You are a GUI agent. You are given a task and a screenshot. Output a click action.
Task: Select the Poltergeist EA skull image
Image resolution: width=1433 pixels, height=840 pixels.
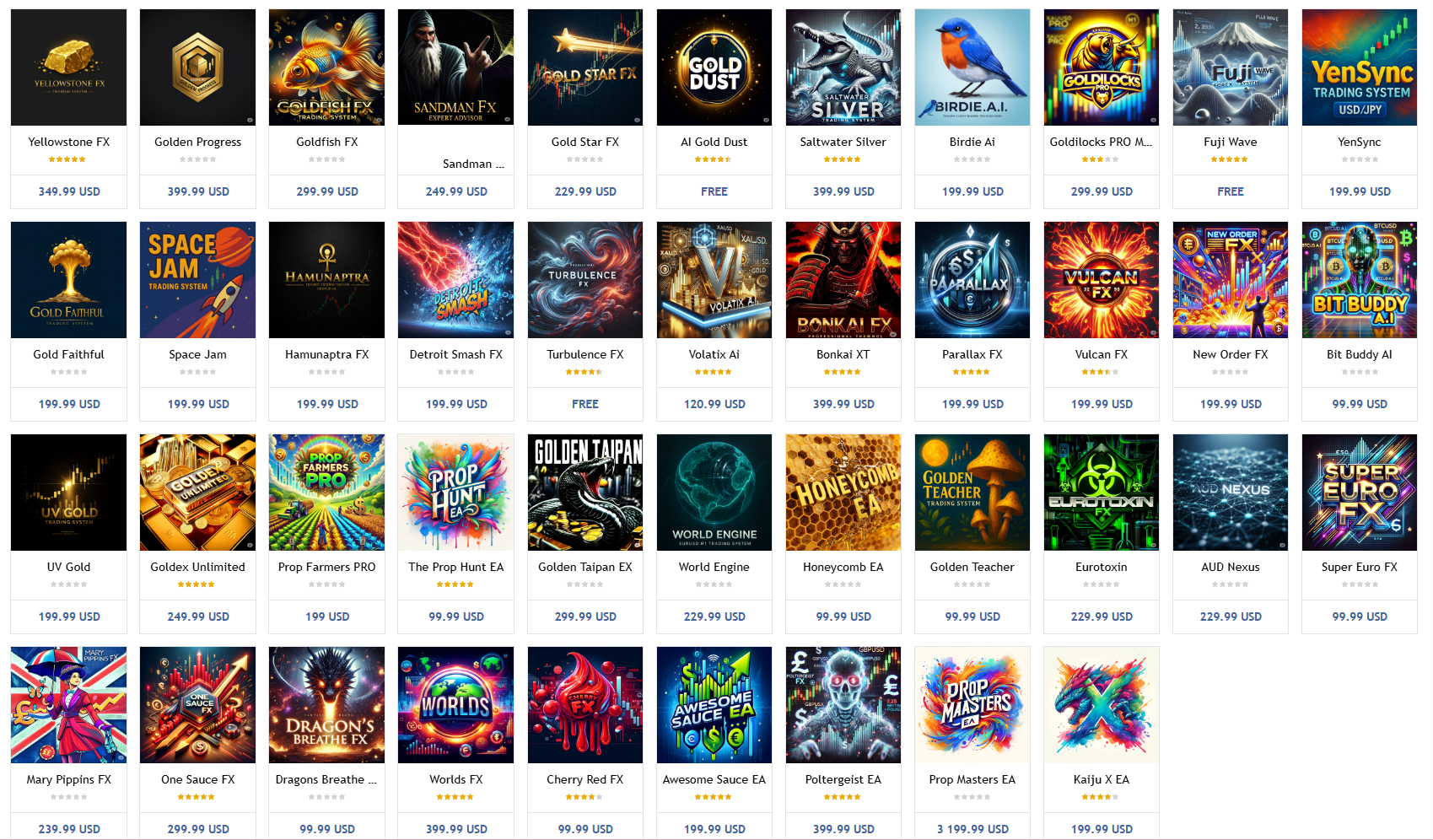tap(843, 705)
